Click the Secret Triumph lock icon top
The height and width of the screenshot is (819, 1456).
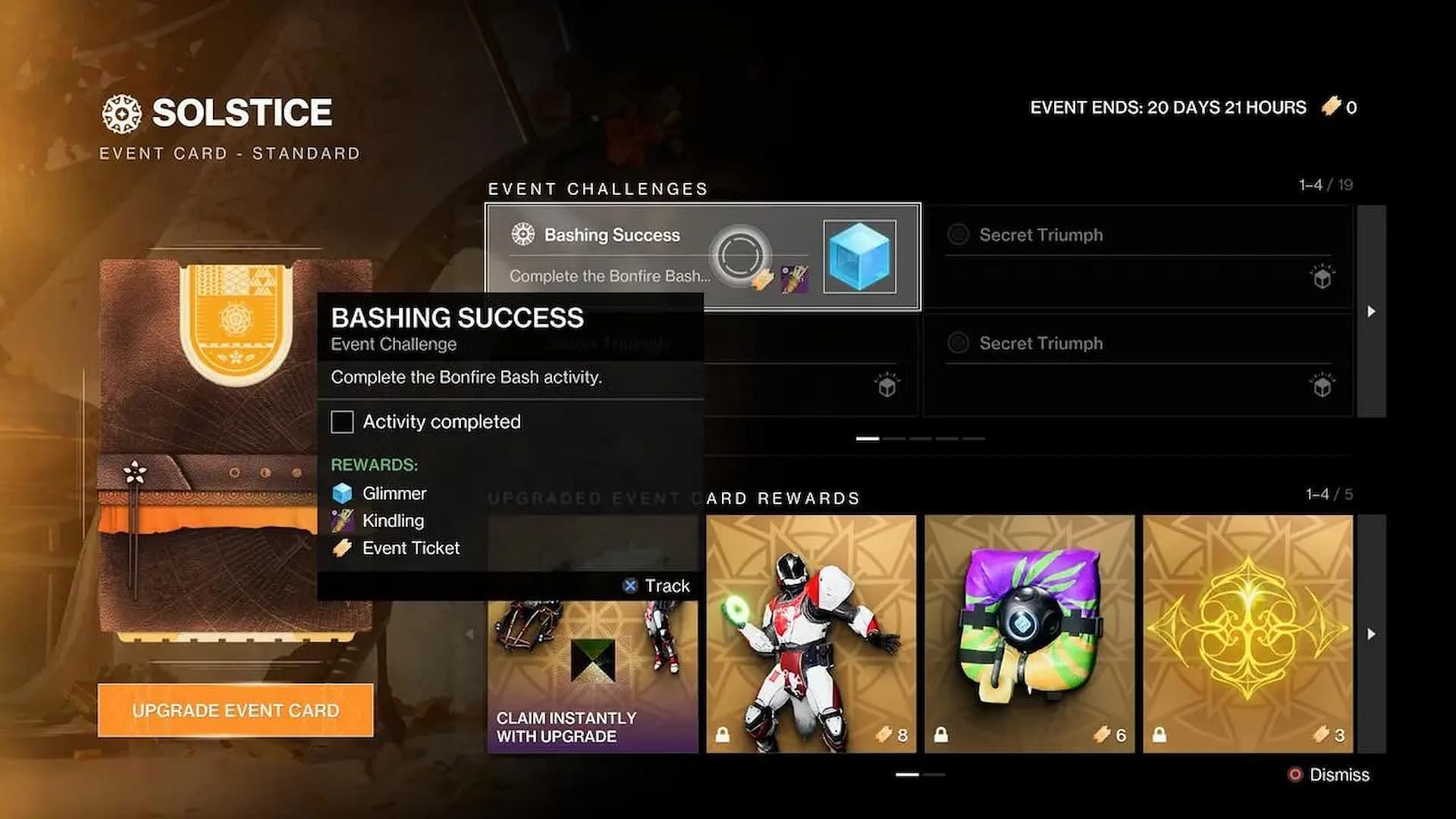click(1322, 278)
